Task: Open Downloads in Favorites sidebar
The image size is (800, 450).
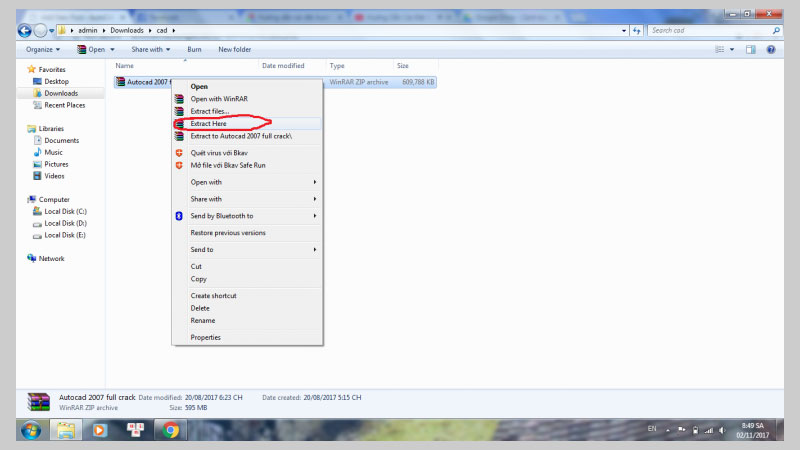Action: click(60, 93)
